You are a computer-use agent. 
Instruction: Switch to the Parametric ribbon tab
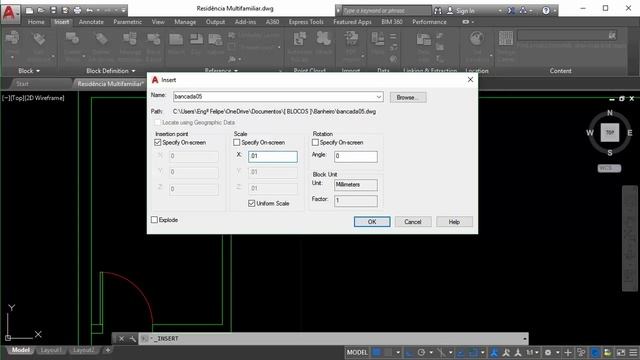pos(127,22)
